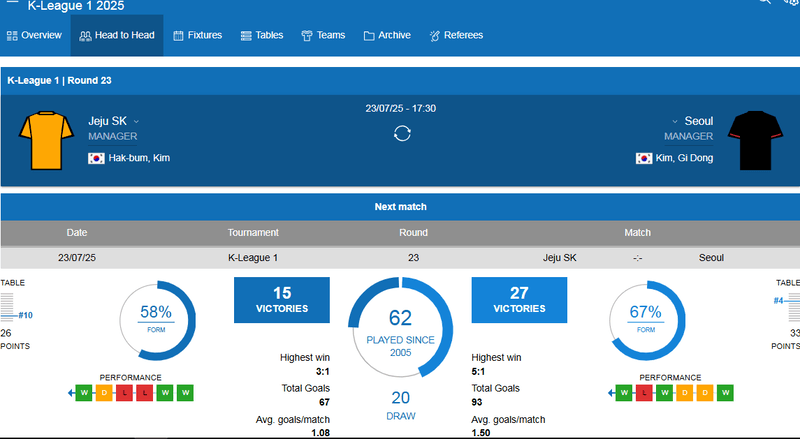
Task: Click the match date 23/07/25 - 17:30
Action: pos(401,108)
